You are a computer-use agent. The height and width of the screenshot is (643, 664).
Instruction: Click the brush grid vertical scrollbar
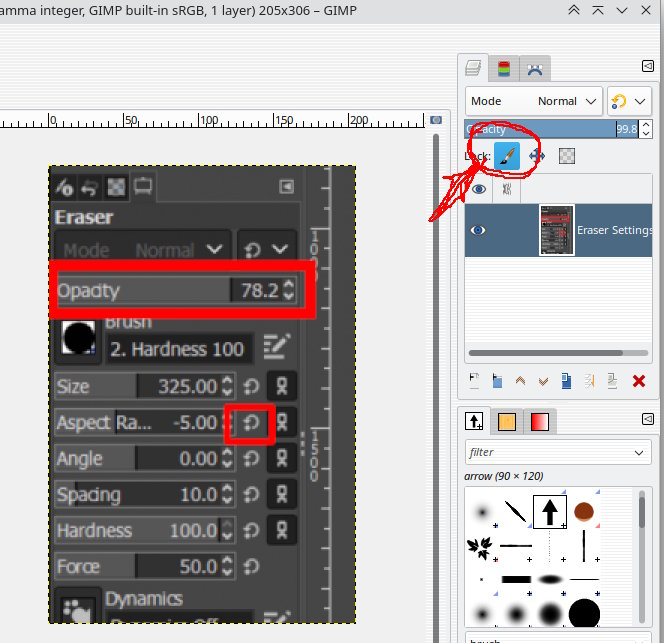tap(642, 513)
